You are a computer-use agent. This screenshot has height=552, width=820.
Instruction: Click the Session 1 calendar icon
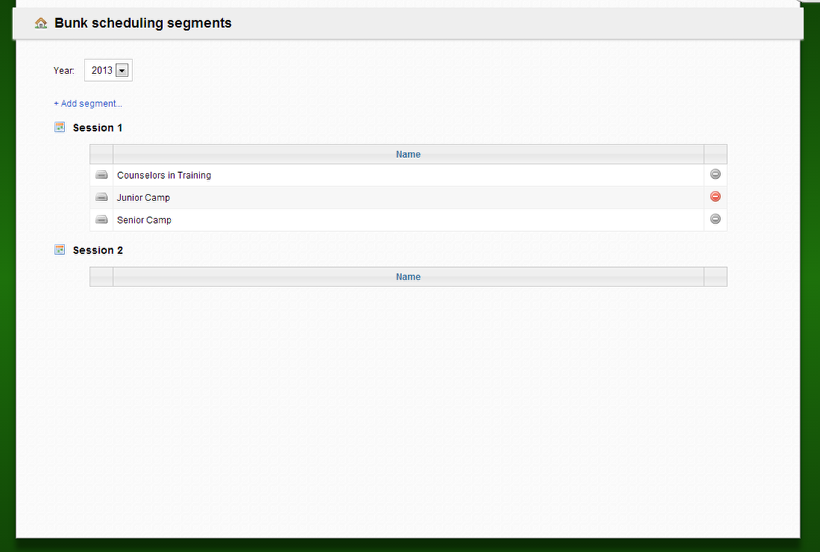60,127
